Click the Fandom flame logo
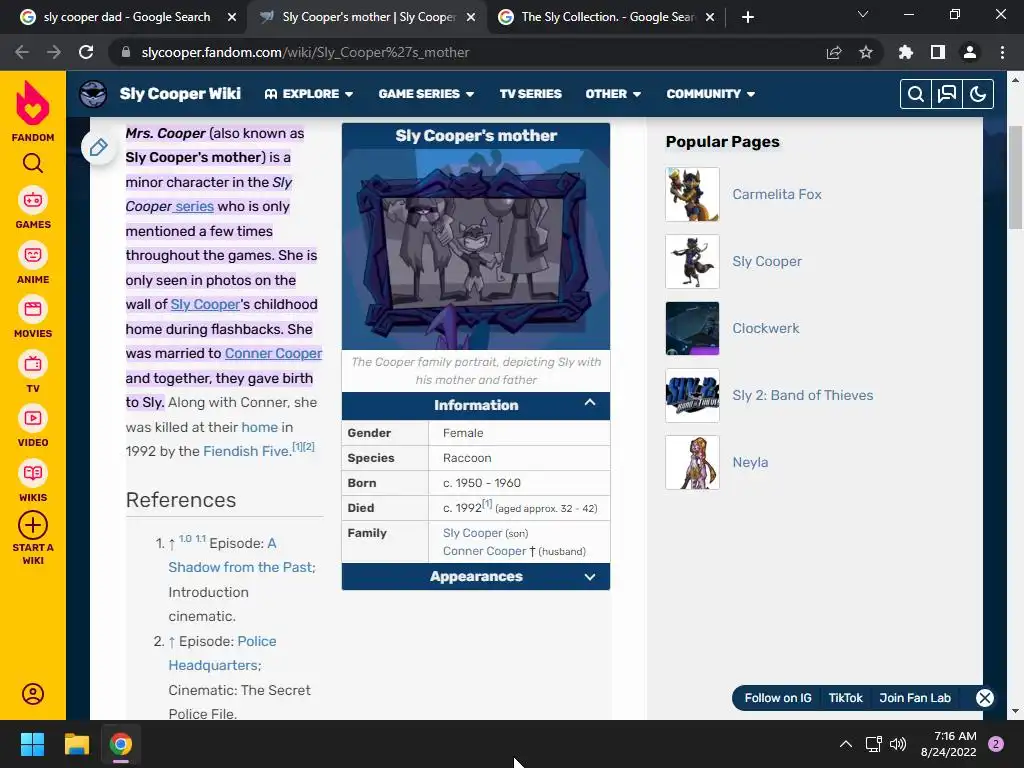 (33, 103)
